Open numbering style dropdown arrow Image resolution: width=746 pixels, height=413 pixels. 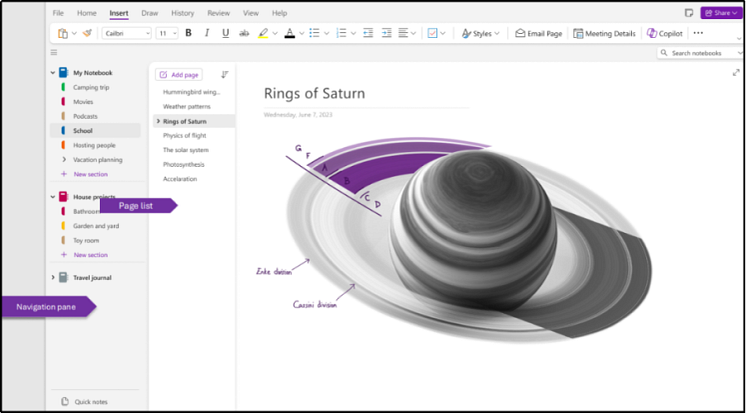(x=353, y=34)
